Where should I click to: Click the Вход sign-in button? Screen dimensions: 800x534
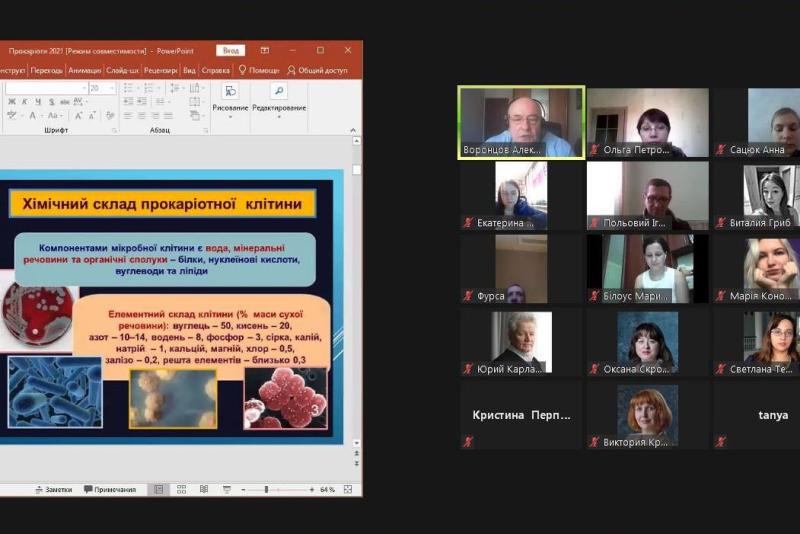231,50
